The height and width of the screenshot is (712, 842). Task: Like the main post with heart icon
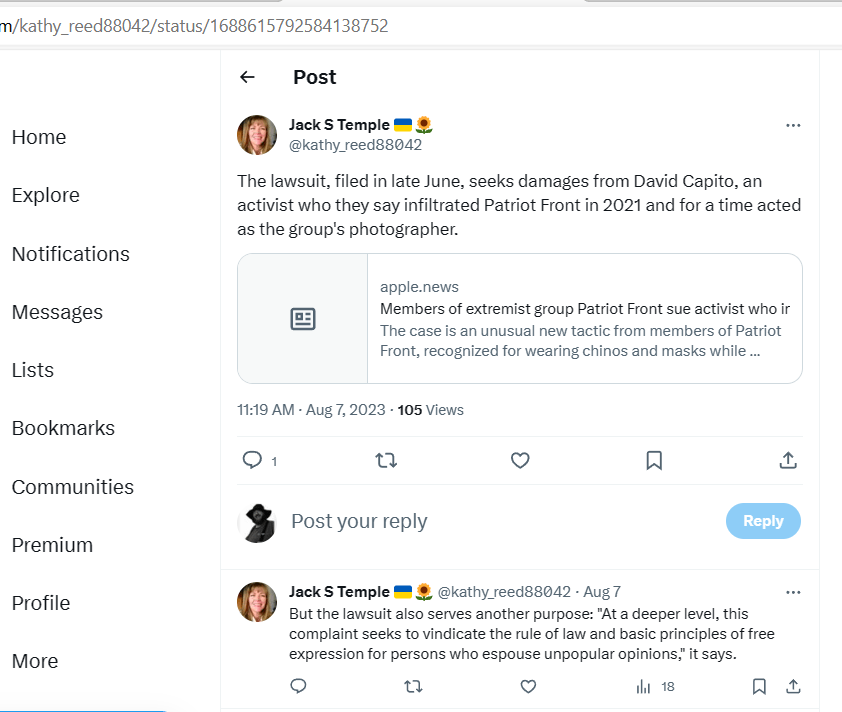(520, 460)
